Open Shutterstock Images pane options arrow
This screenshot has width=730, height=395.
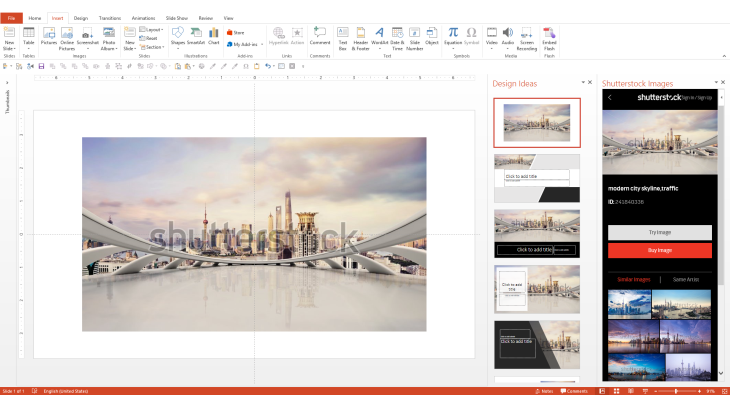click(x=716, y=82)
